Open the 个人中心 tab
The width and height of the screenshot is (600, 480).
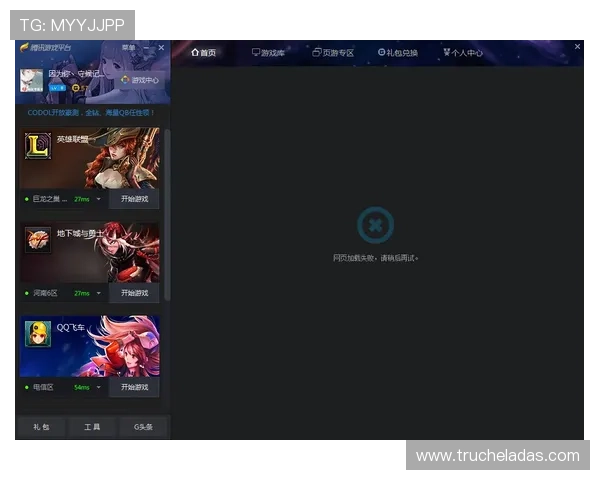coord(463,52)
